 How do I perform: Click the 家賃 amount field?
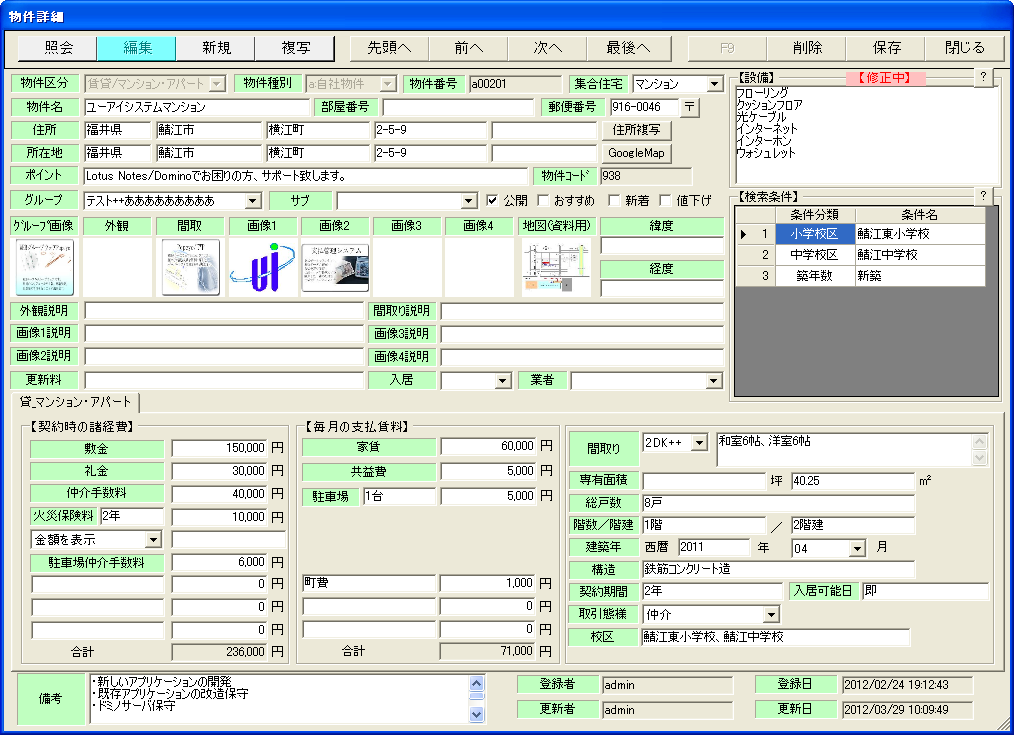489,446
